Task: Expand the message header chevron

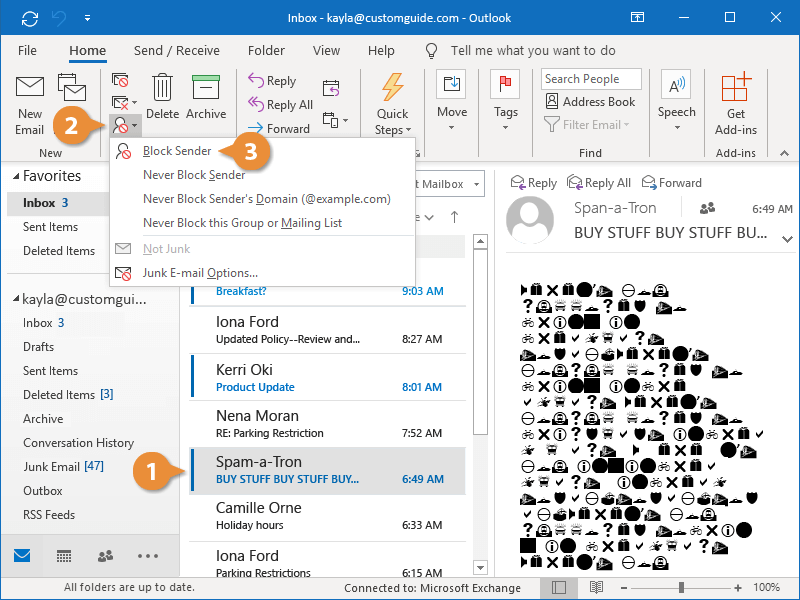Action: point(787,239)
